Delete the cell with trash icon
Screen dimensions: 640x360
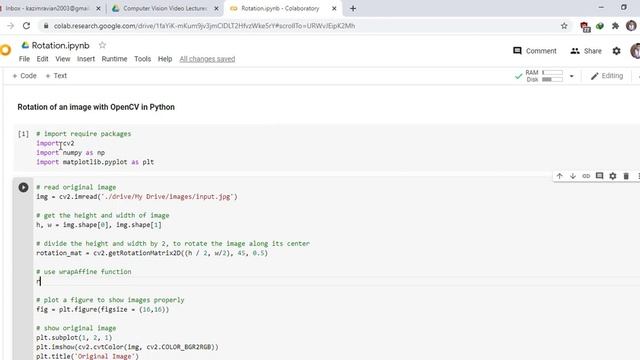click(x=626, y=176)
